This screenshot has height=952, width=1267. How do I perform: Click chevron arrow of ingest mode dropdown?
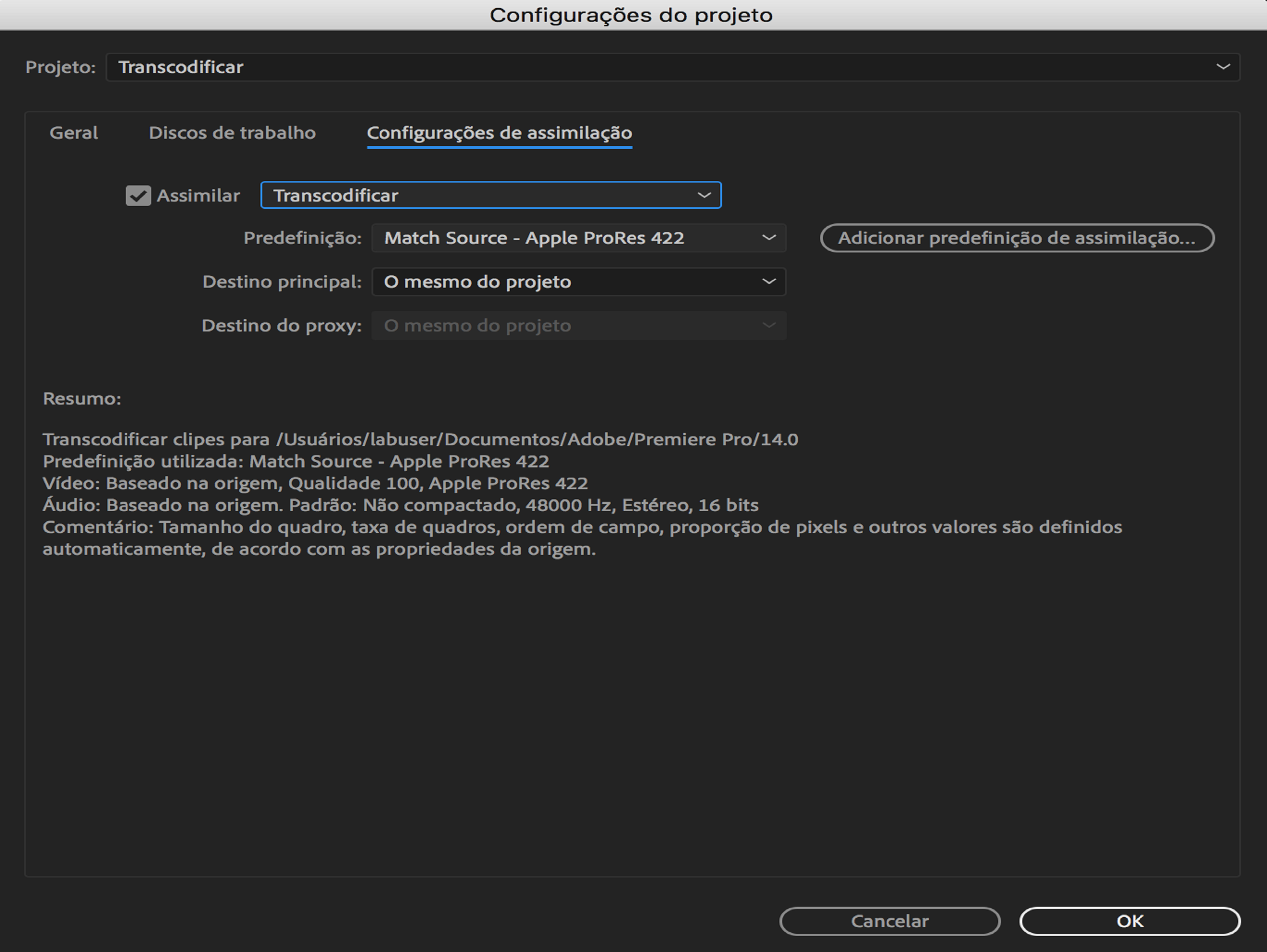point(704,196)
